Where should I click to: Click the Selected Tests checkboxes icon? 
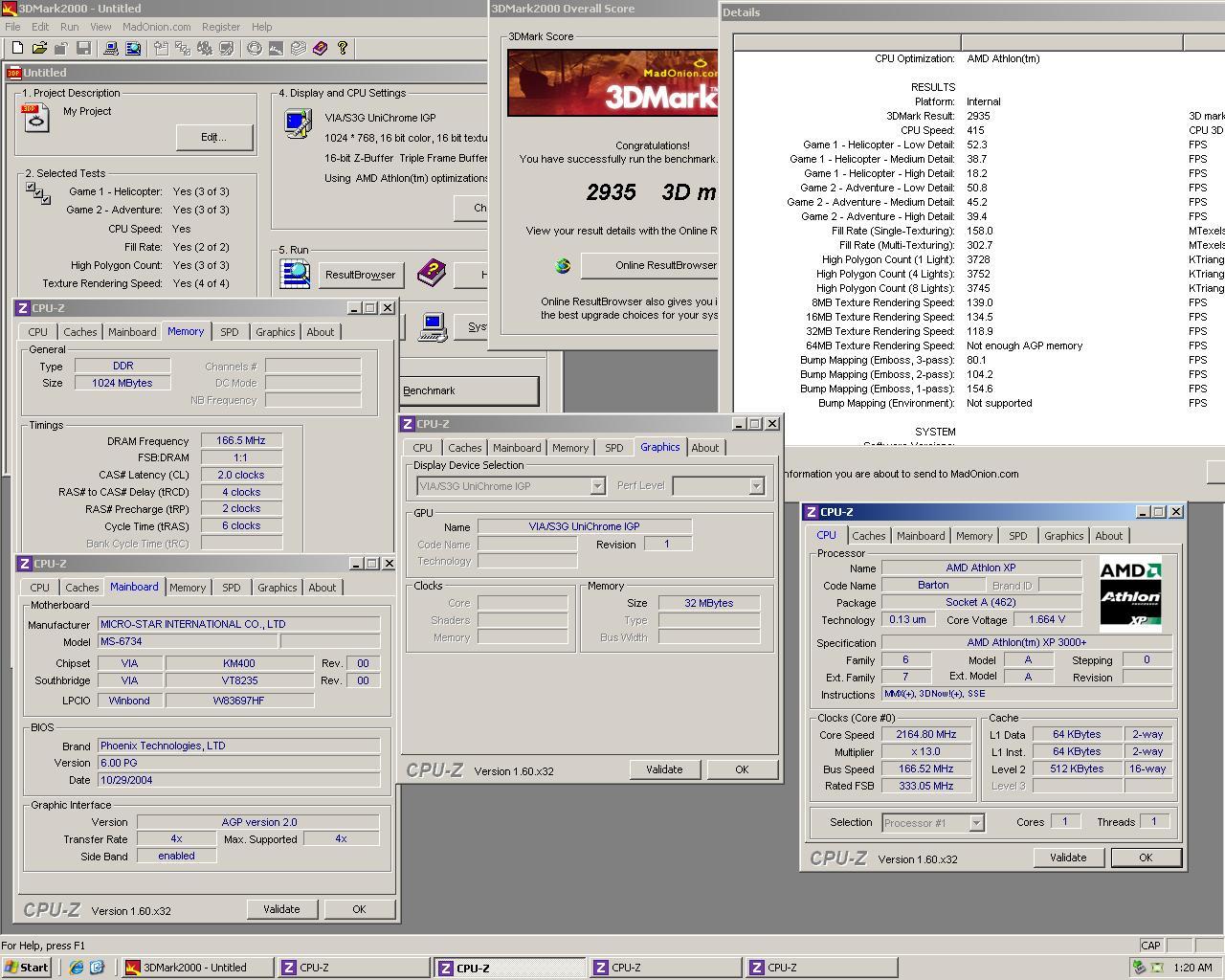point(38,192)
